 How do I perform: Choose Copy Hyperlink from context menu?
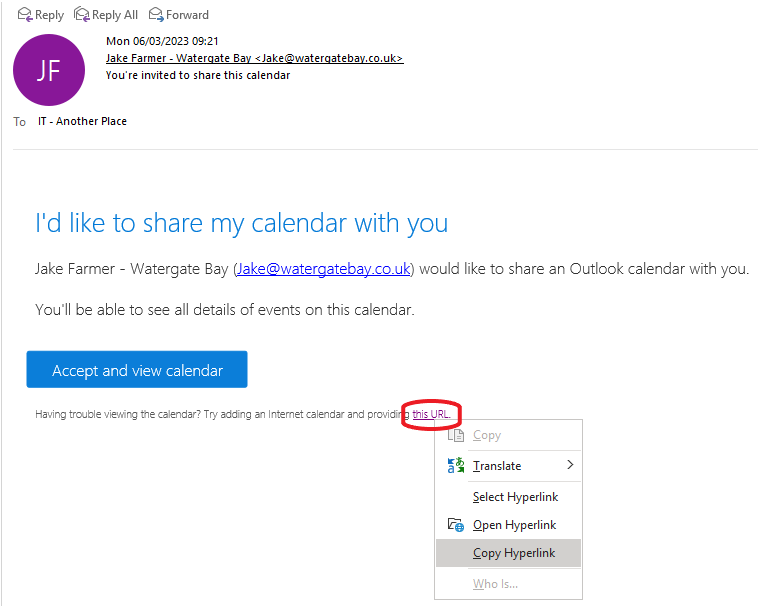pyautogui.click(x=514, y=553)
